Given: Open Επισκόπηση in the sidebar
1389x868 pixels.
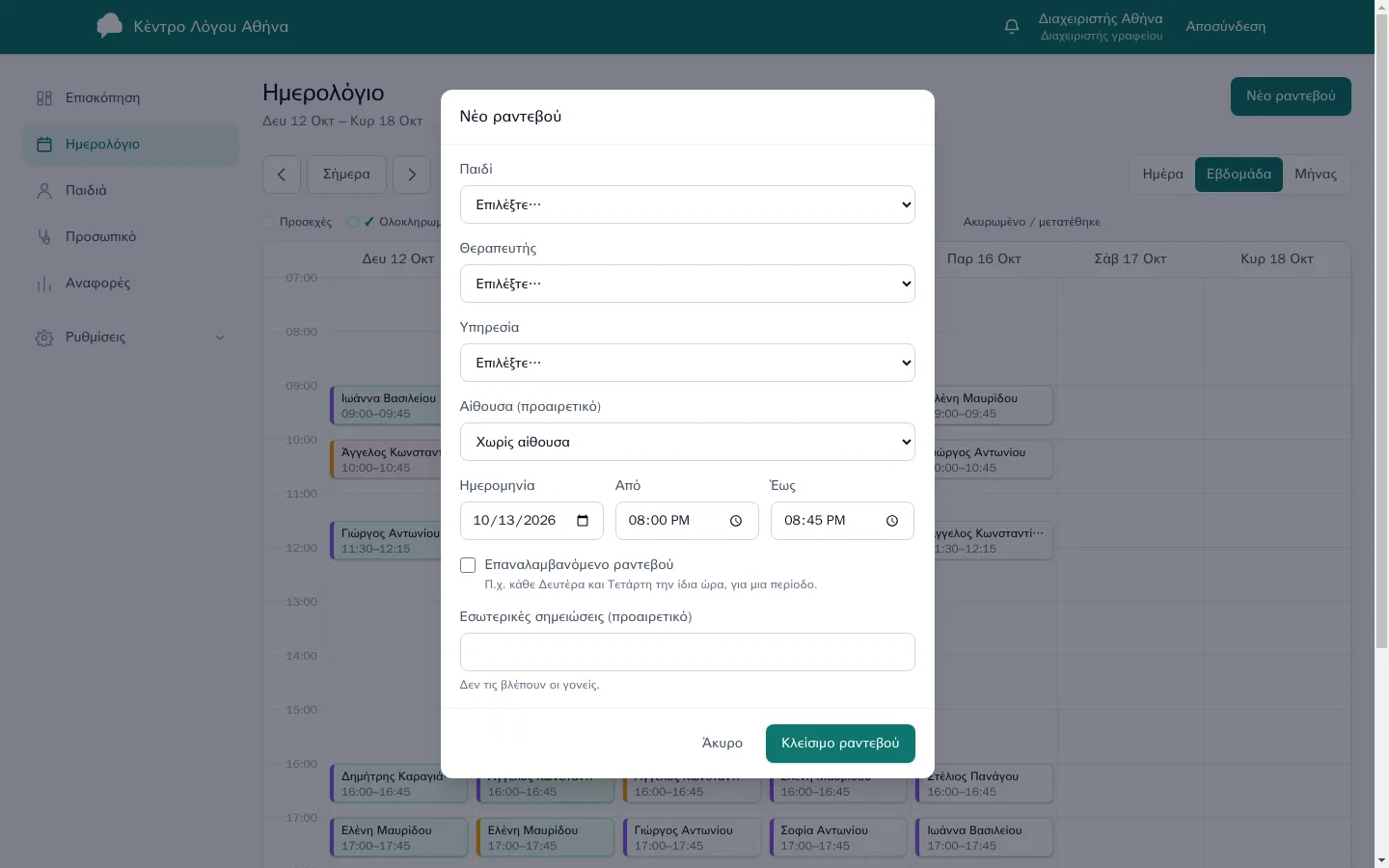Looking at the screenshot, I should [131, 98].
